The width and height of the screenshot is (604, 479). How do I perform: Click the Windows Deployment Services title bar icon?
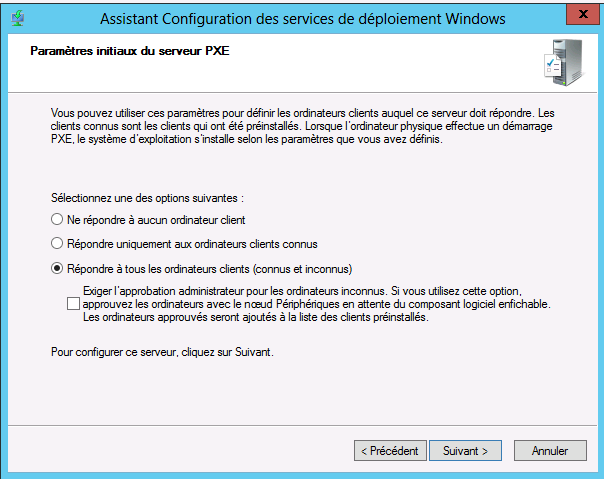point(18,18)
